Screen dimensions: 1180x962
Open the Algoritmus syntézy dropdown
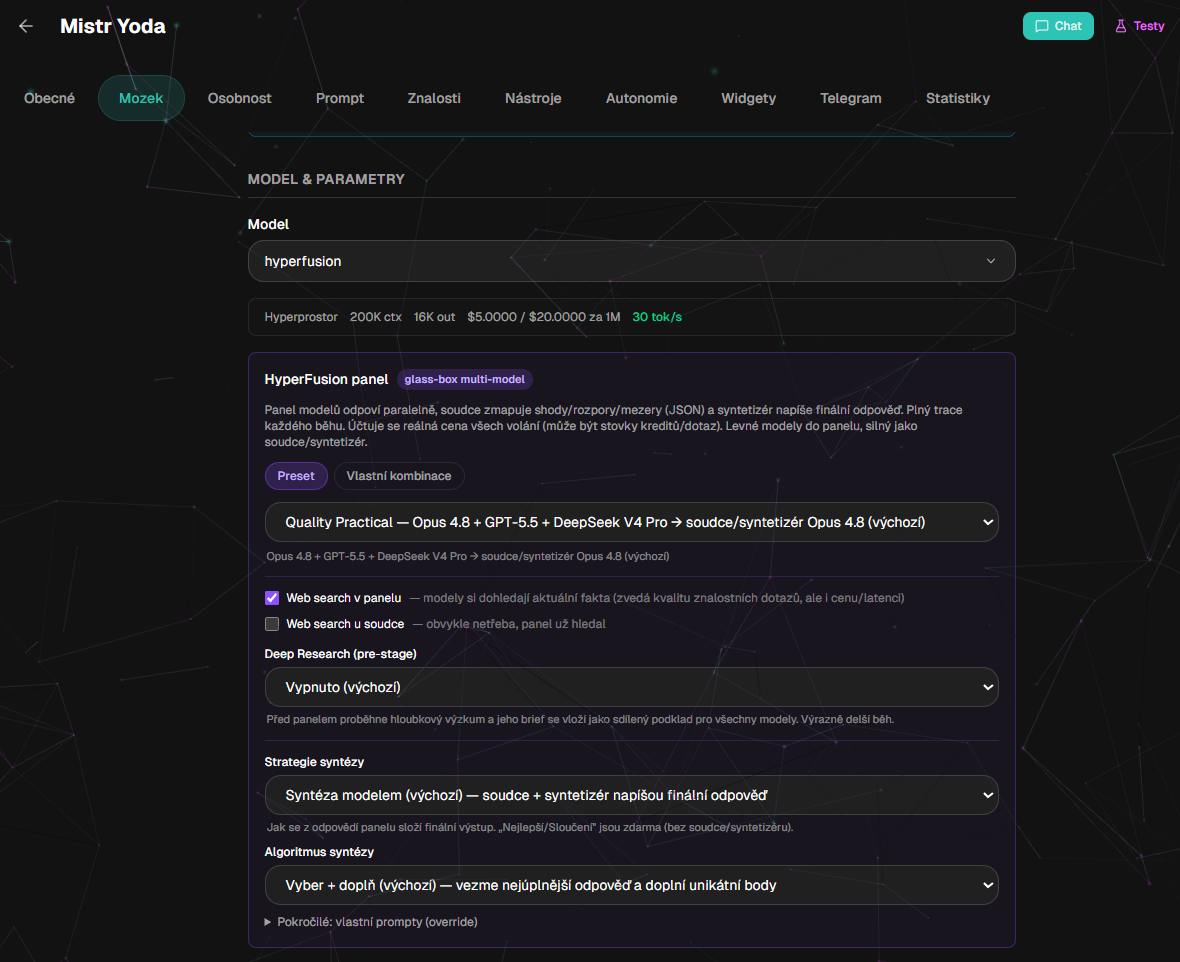coord(631,885)
